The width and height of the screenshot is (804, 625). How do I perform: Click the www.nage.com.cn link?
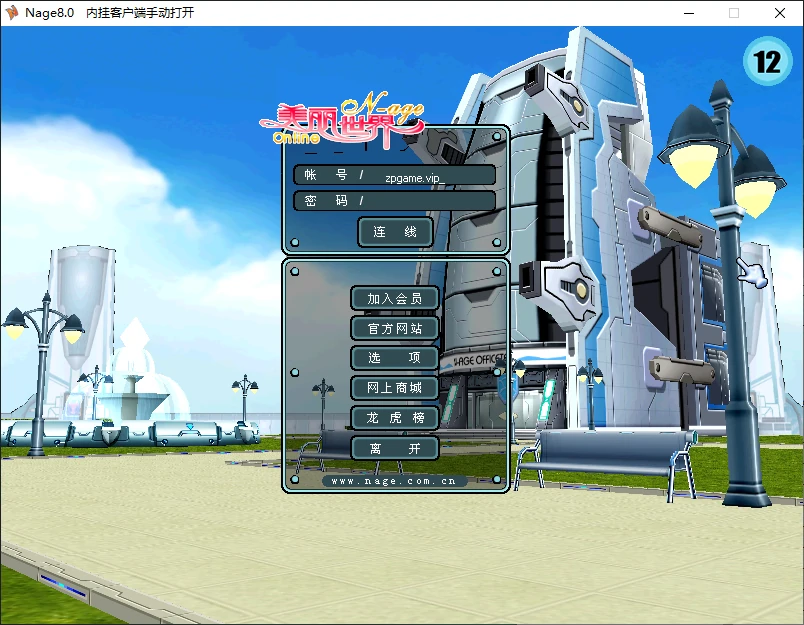click(394, 481)
